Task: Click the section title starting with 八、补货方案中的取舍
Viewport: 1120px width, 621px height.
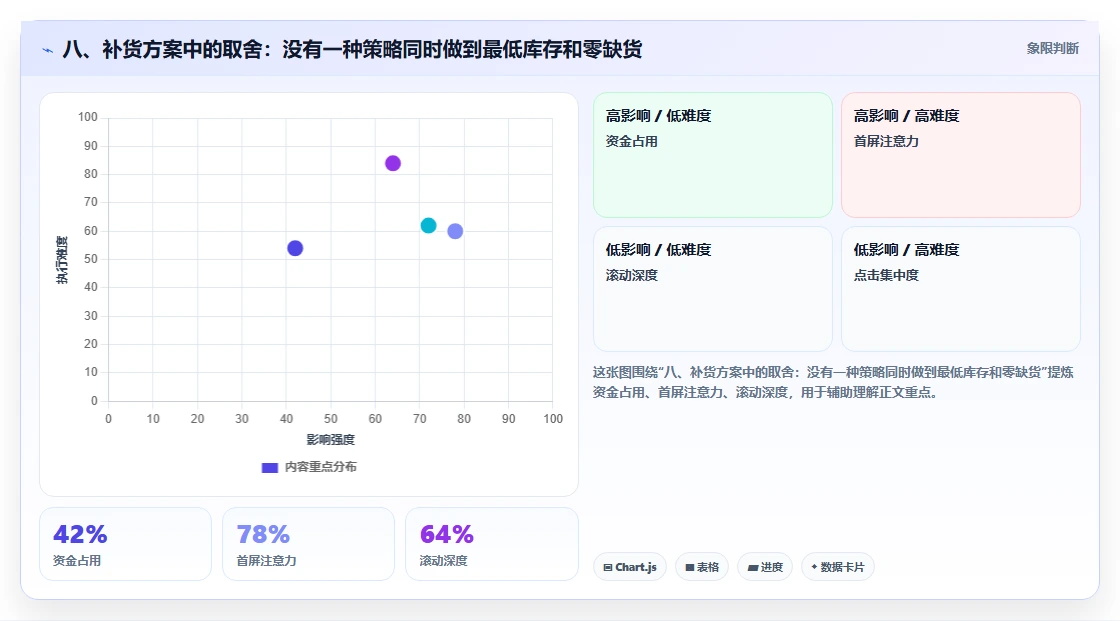Action: [352, 49]
